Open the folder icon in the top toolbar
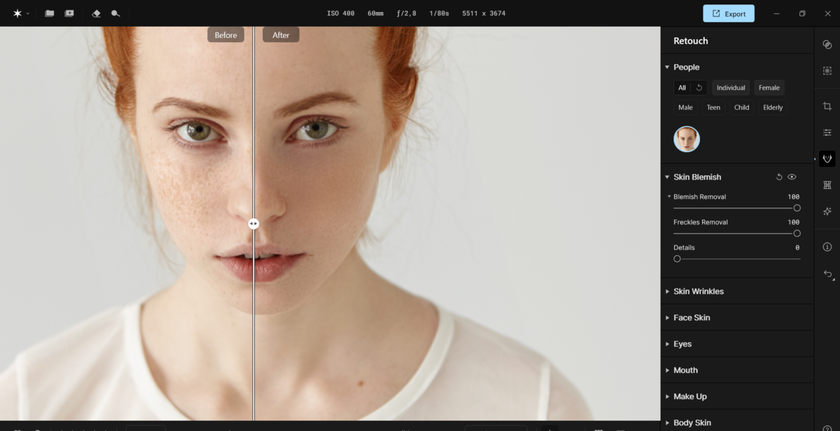Viewport: 840px width, 431px height. (x=49, y=13)
